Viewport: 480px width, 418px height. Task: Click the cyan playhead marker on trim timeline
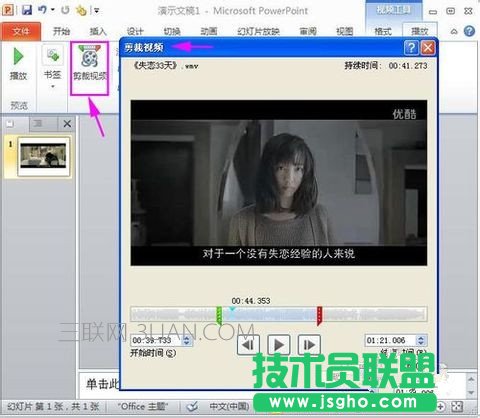coord(232,310)
